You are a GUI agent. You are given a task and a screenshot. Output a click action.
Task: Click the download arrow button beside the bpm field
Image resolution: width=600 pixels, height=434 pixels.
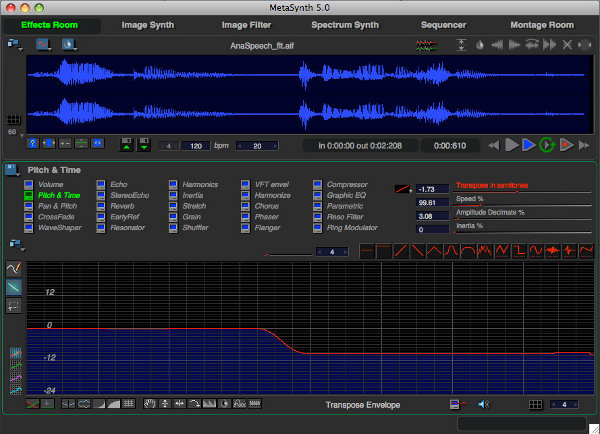pyautogui.click(x=144, y=145)
